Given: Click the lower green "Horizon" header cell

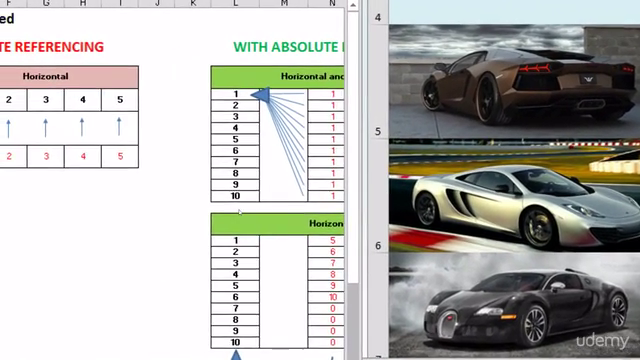Looking at the screenshot, I should 278,224.
